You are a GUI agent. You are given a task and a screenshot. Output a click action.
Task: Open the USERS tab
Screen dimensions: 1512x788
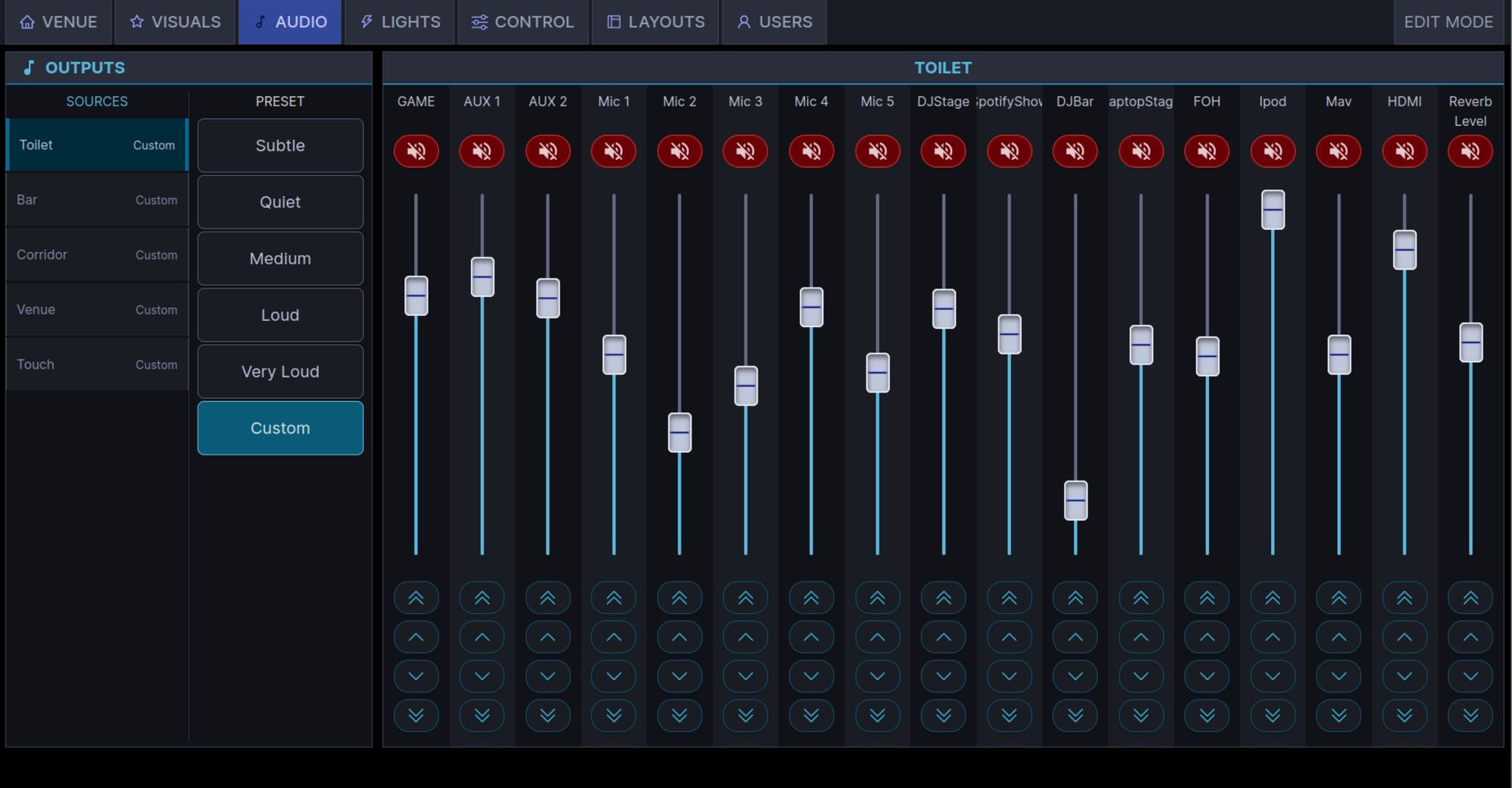click(x=774, y=22)
